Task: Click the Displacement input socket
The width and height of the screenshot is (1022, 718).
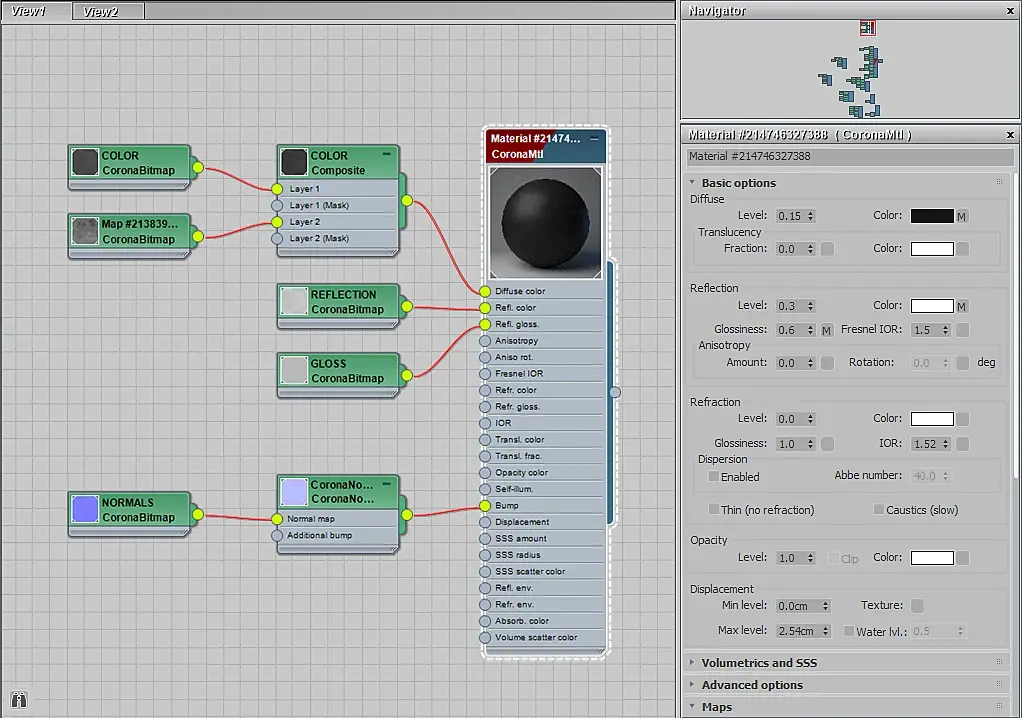Action: tap(485, 522)
